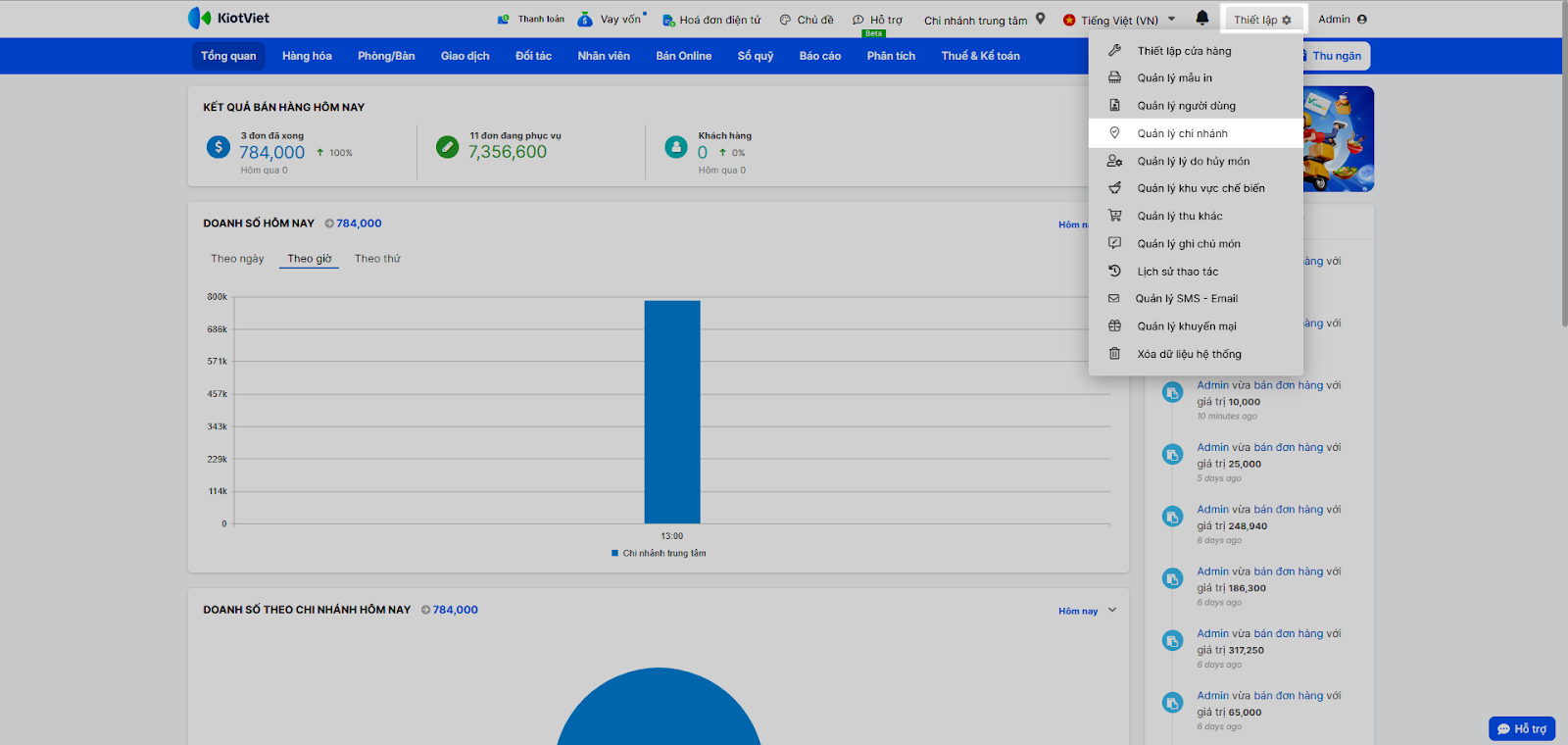
Task: Open the Tiếng Việt language dropdown
Action: [x=1120, y=20]
